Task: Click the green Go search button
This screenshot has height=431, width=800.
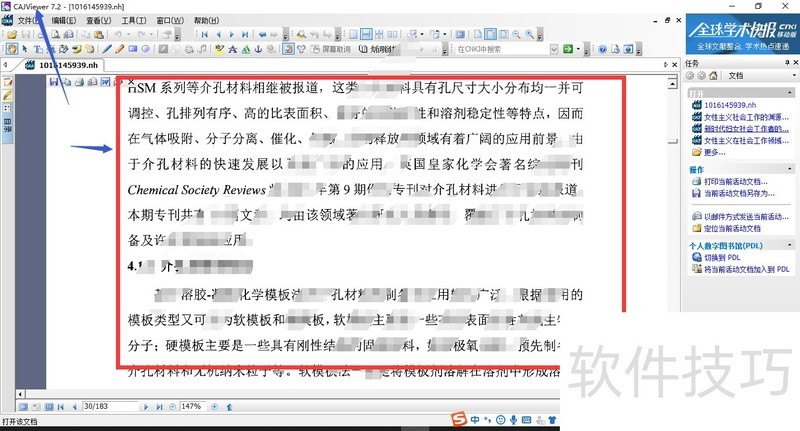Action: click(567, 49)
